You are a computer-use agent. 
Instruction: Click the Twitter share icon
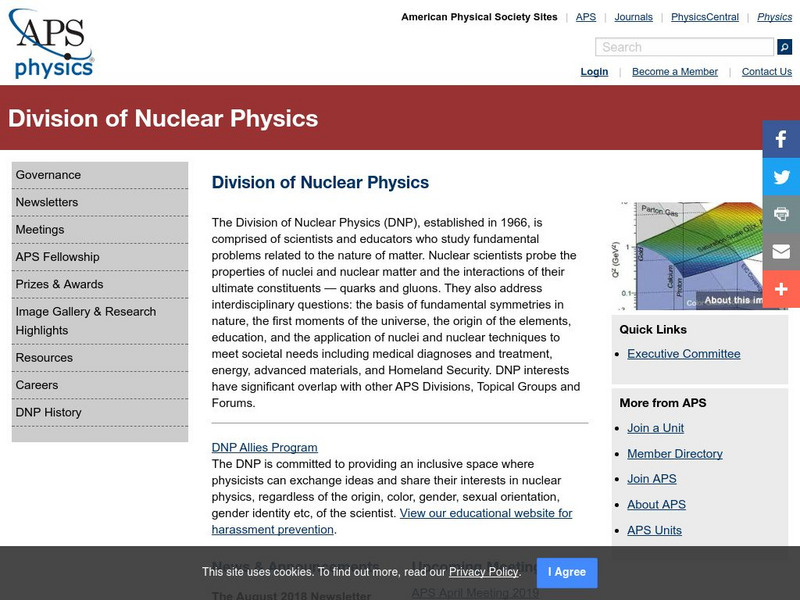(x=781, y=177)
